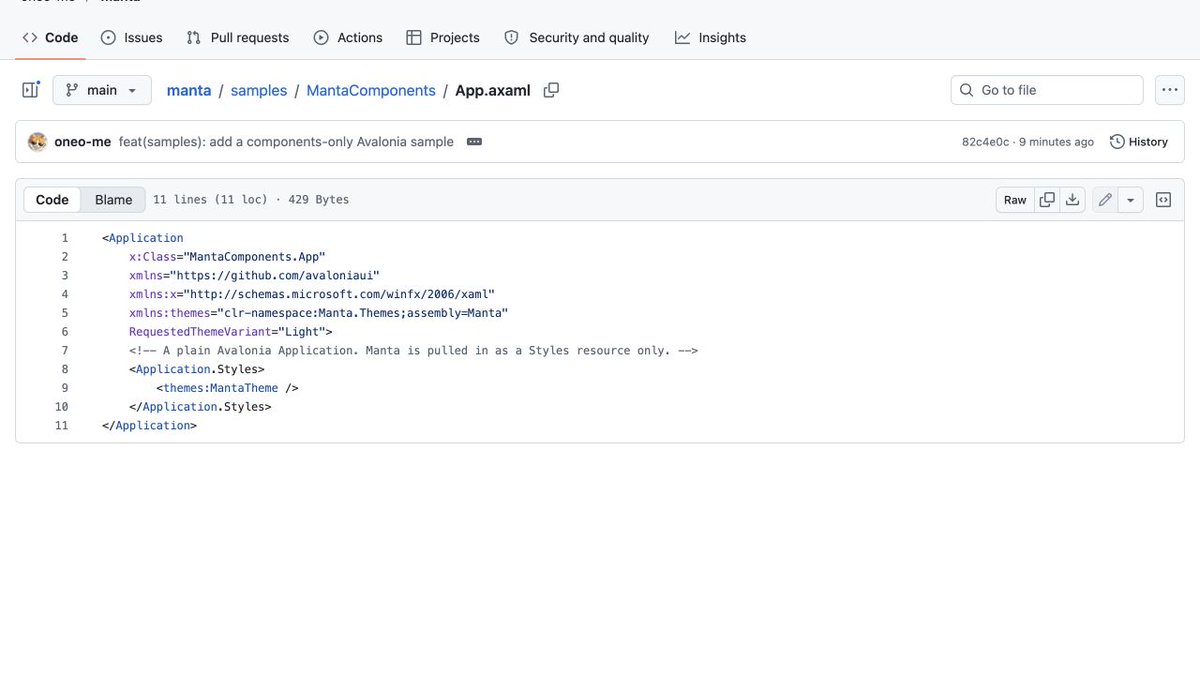Viewport: 1200px width, 675px height.
Task: Click the themes:MantaTheme element on line 9
Action: pyautogui.click(x=221, y=388)
